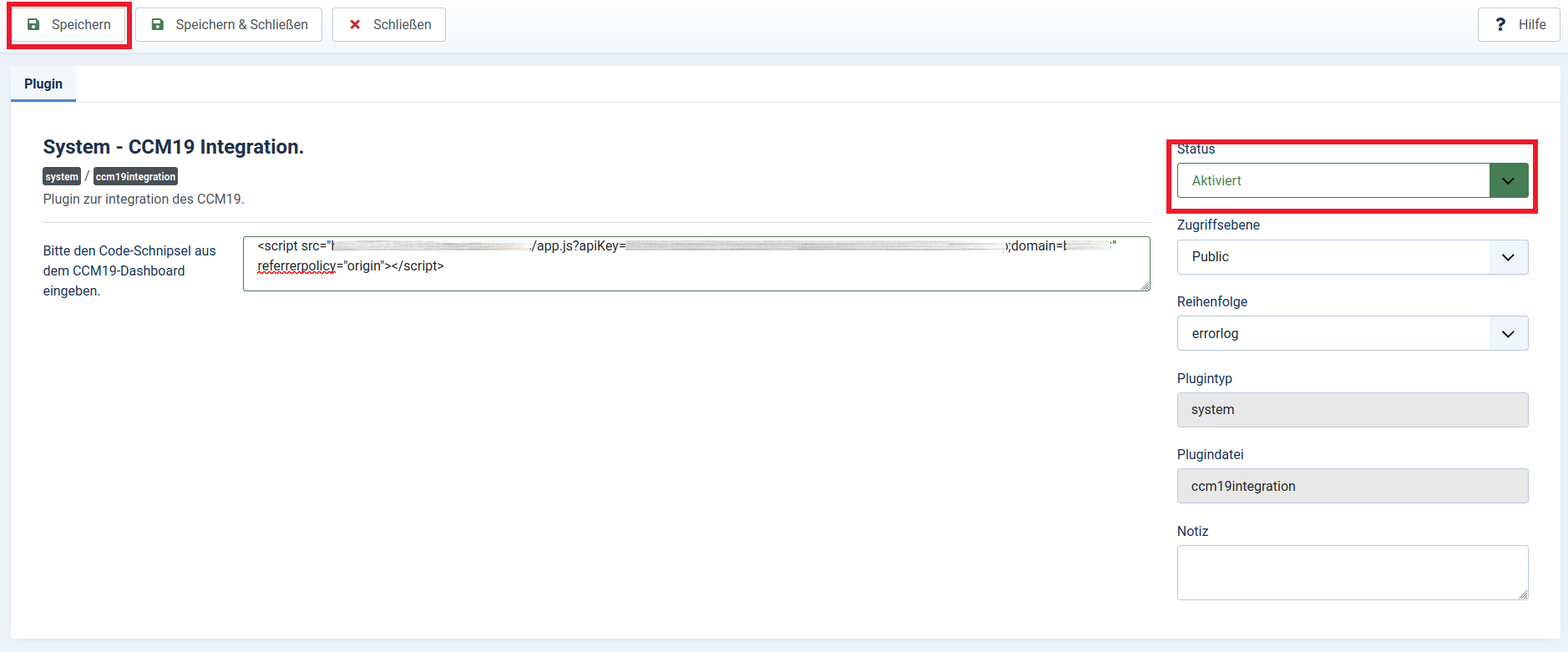Click the ccm19integration badge label
The image size is (1568, 652).
[135, 177]
